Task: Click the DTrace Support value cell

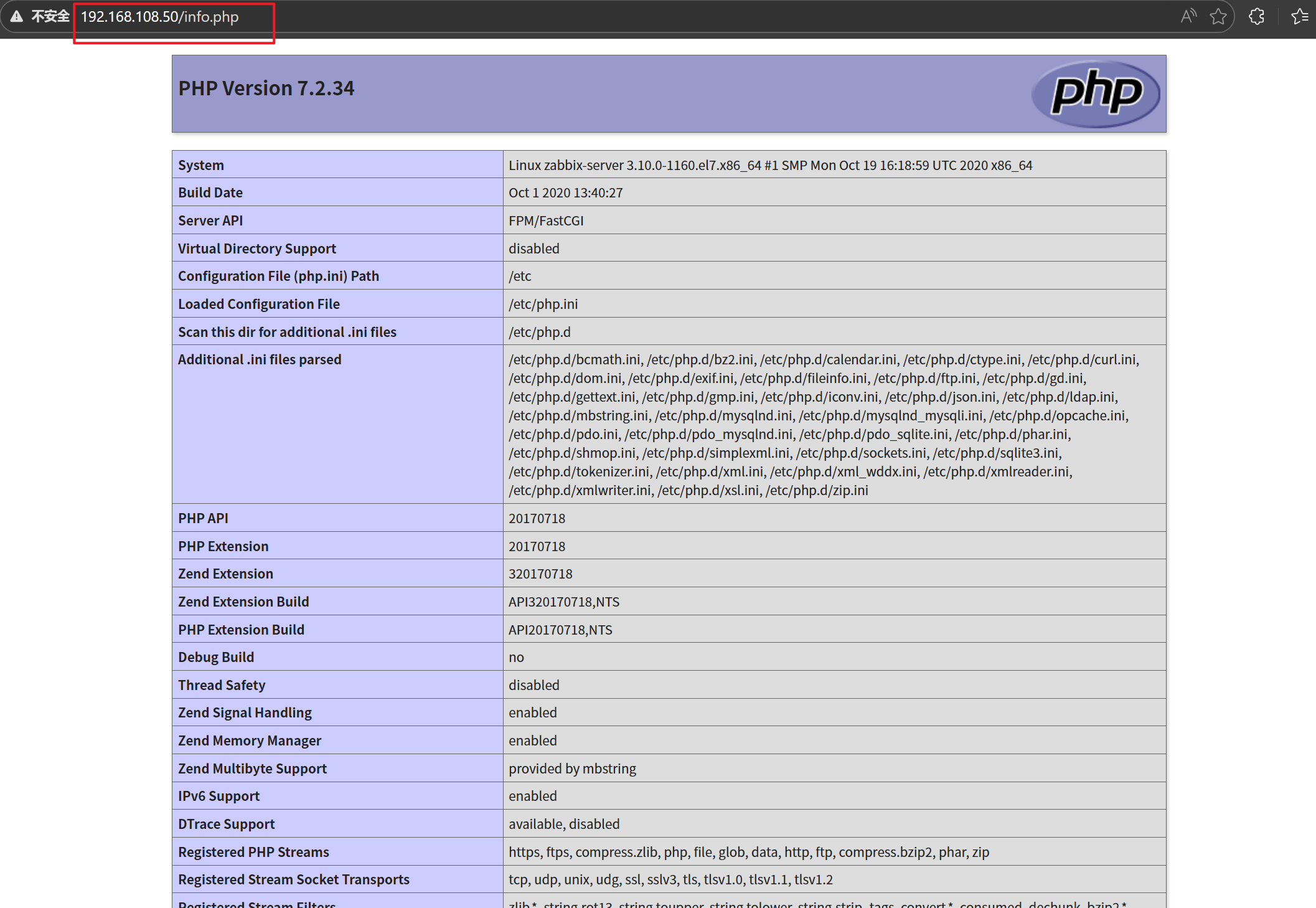Action: pyautogui.click(x=564, y=824)
